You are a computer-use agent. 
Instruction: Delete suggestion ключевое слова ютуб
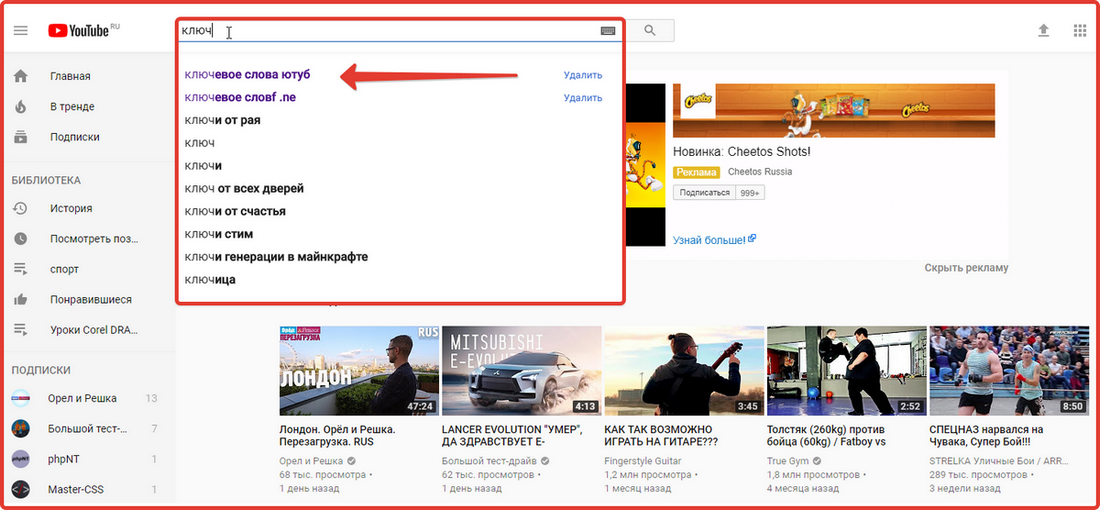click(x=582, y=75)
